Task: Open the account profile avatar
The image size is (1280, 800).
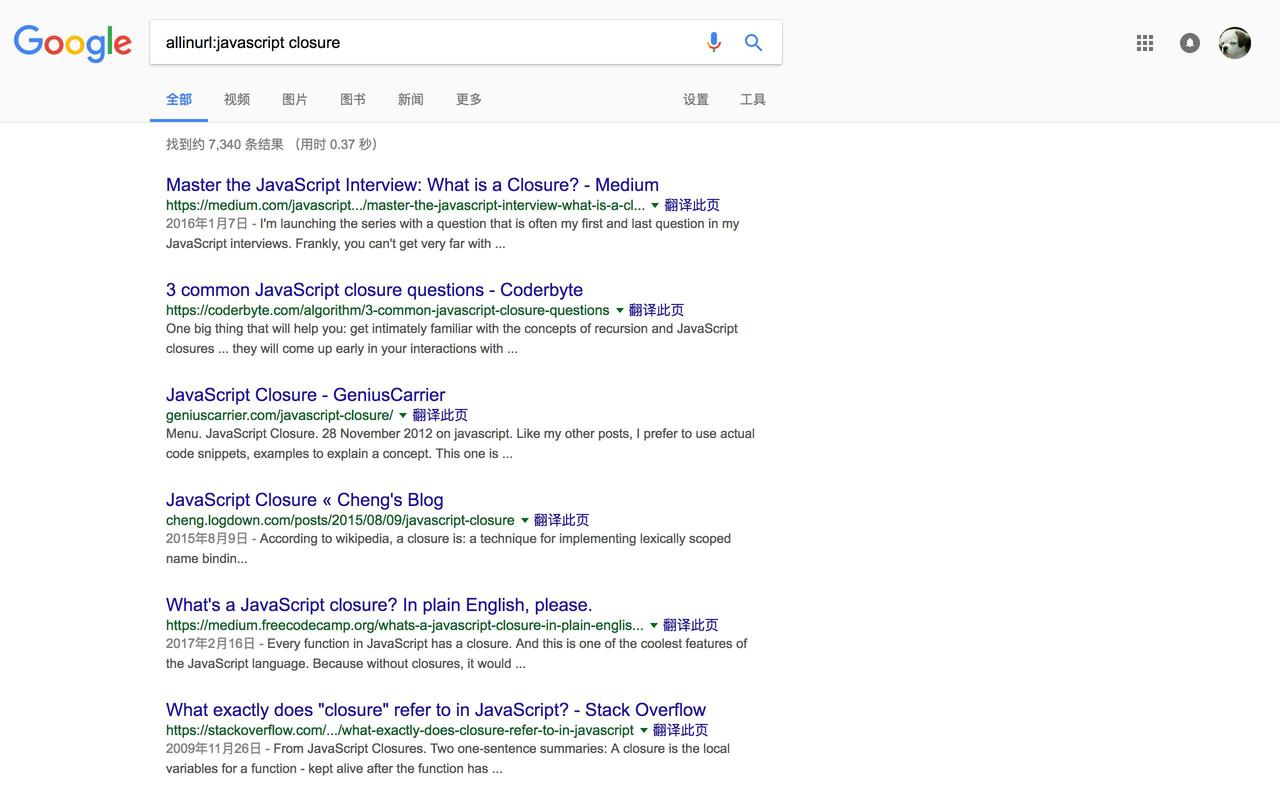Action: point(1235,43)
